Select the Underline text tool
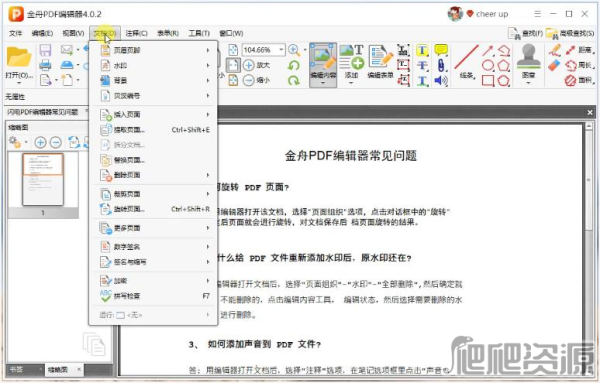Screen dimensions: 600x383 pyautogui.click(x=422, y=81)
